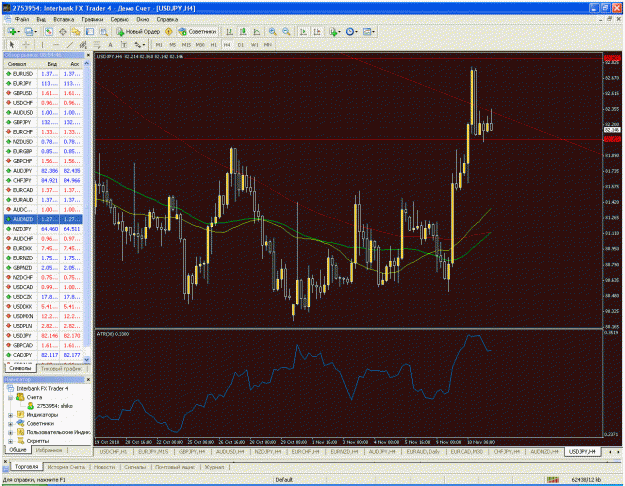Switch chart to candlesticks icon
This screenshot has width=625, height=486.
tap(243, 31)
